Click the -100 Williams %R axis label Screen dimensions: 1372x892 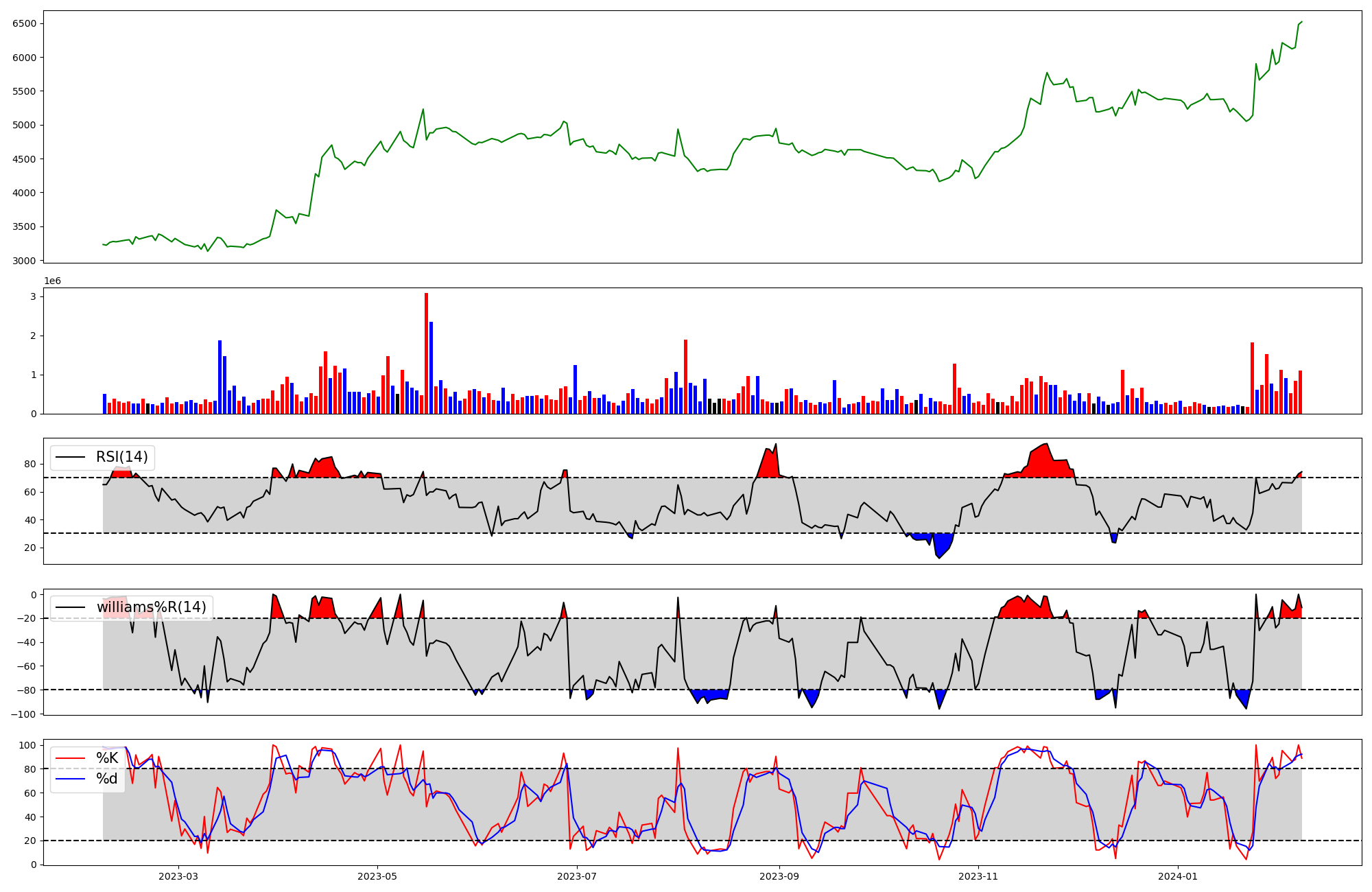24,714
